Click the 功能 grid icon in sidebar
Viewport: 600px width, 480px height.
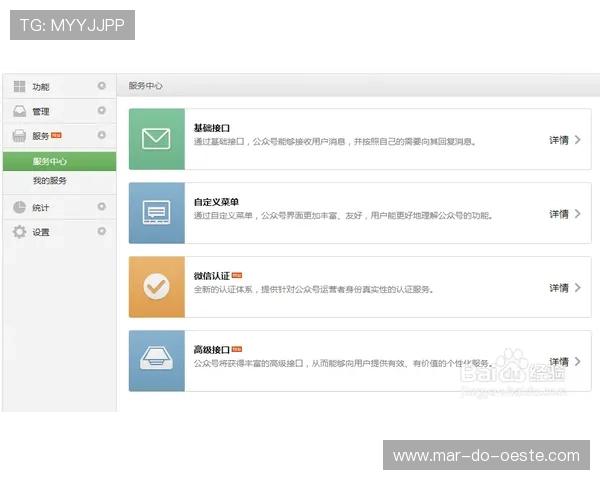19,87
